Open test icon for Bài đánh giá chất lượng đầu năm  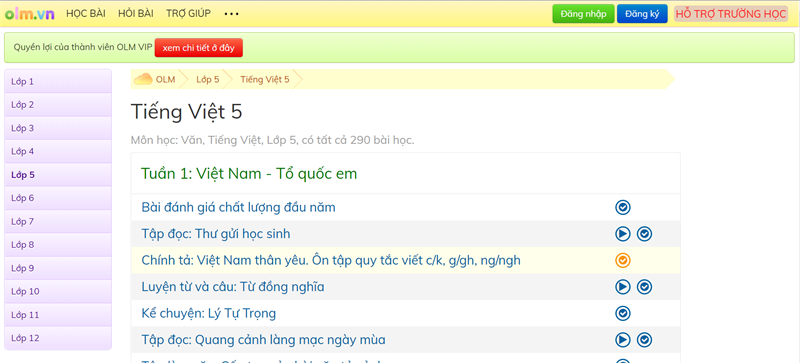click(622, 207)
